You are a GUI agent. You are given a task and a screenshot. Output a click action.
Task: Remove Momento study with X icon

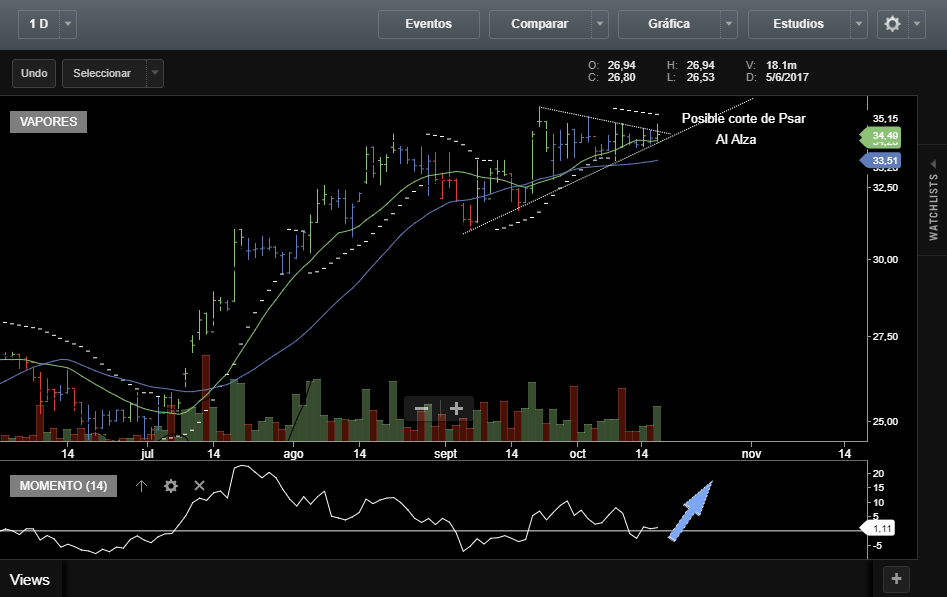tap(199, 486)
